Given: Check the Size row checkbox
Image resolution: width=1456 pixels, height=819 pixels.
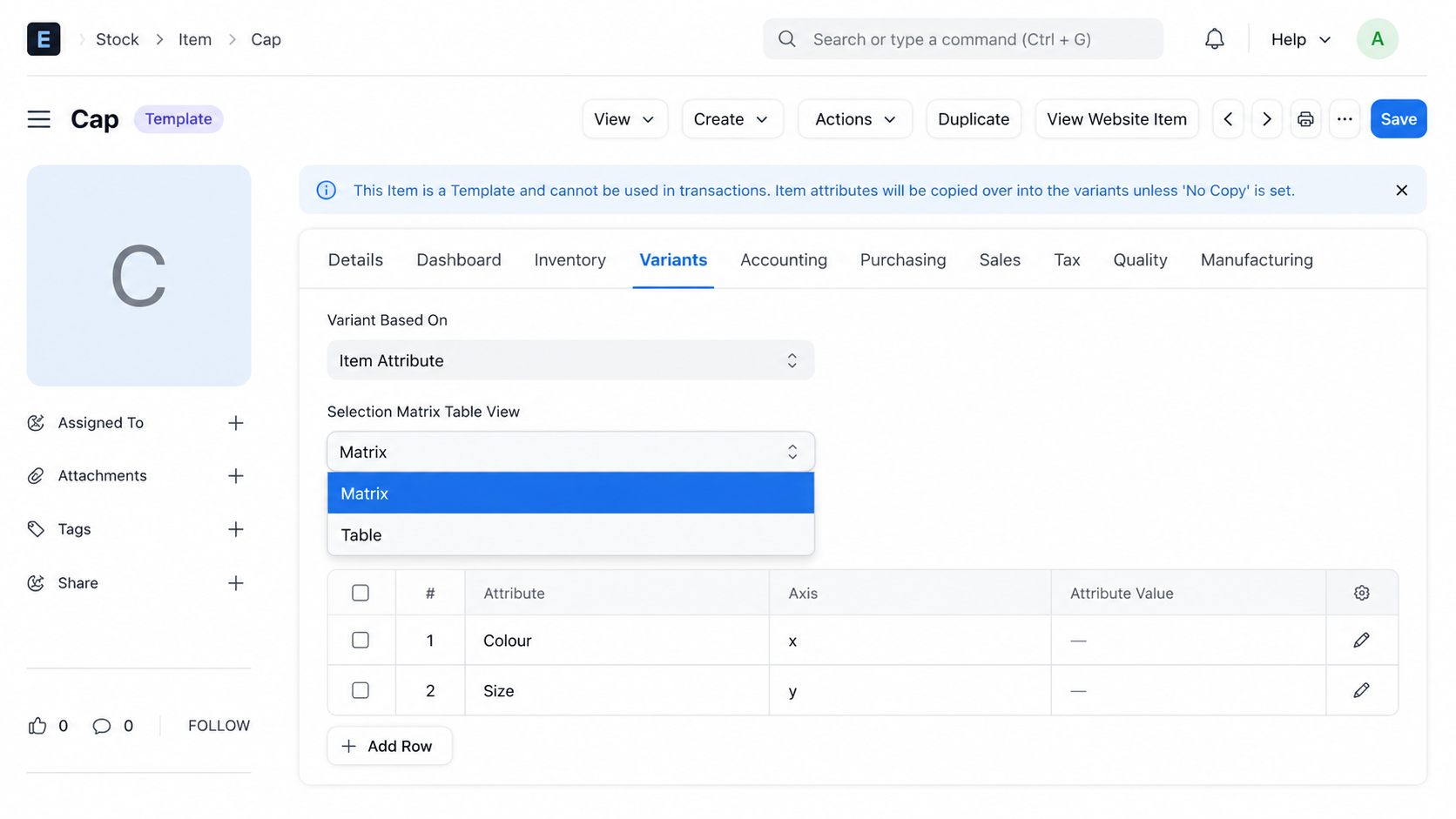Looking at the screenshot, I should [361, 690].
